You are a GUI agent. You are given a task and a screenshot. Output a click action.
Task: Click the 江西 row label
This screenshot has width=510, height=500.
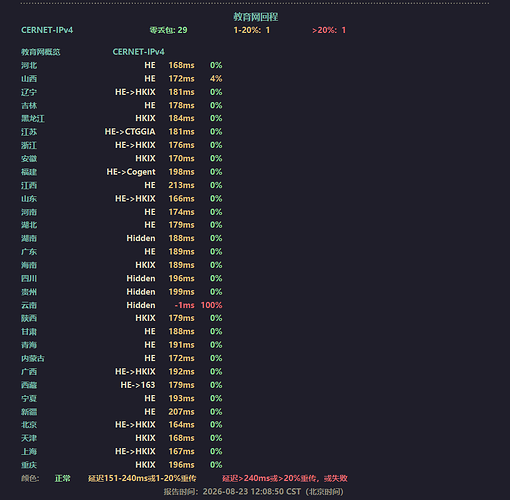tap(29, 185)
